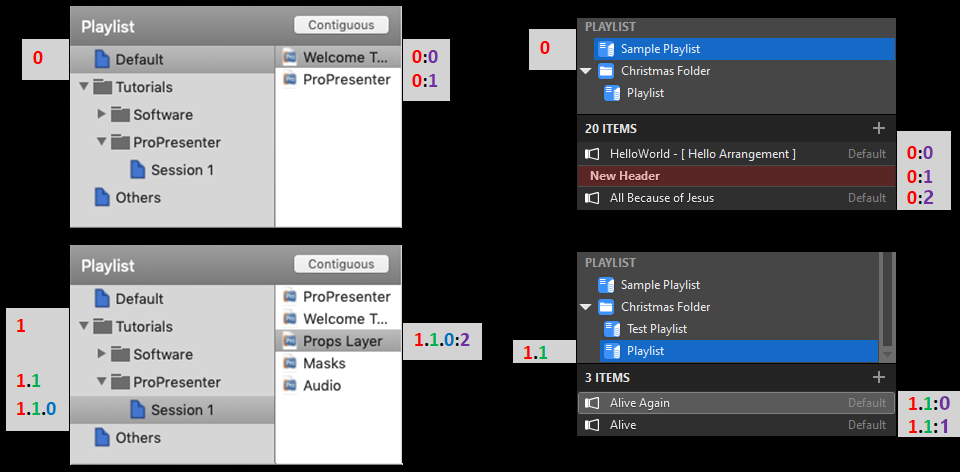Image resolution: width=960 pixels, height=472 pixels.
Task: Open the Masks item
Action: 324,363
